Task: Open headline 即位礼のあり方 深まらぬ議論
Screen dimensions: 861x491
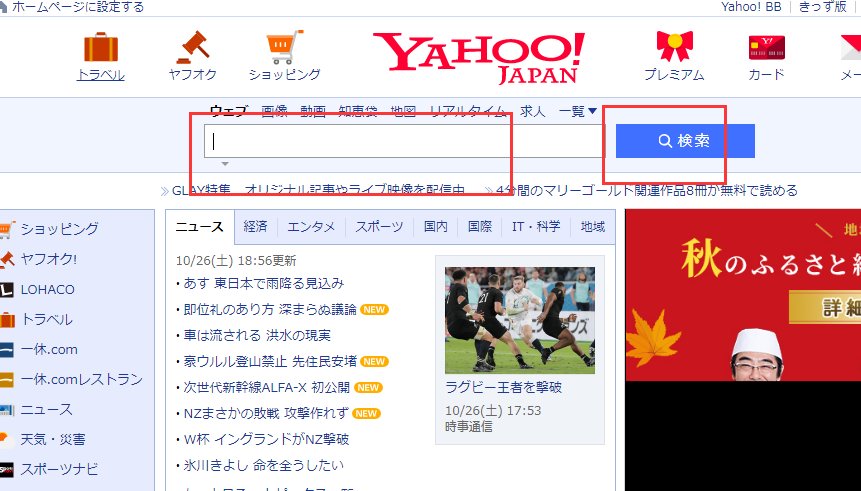Action: pos(270,310)
